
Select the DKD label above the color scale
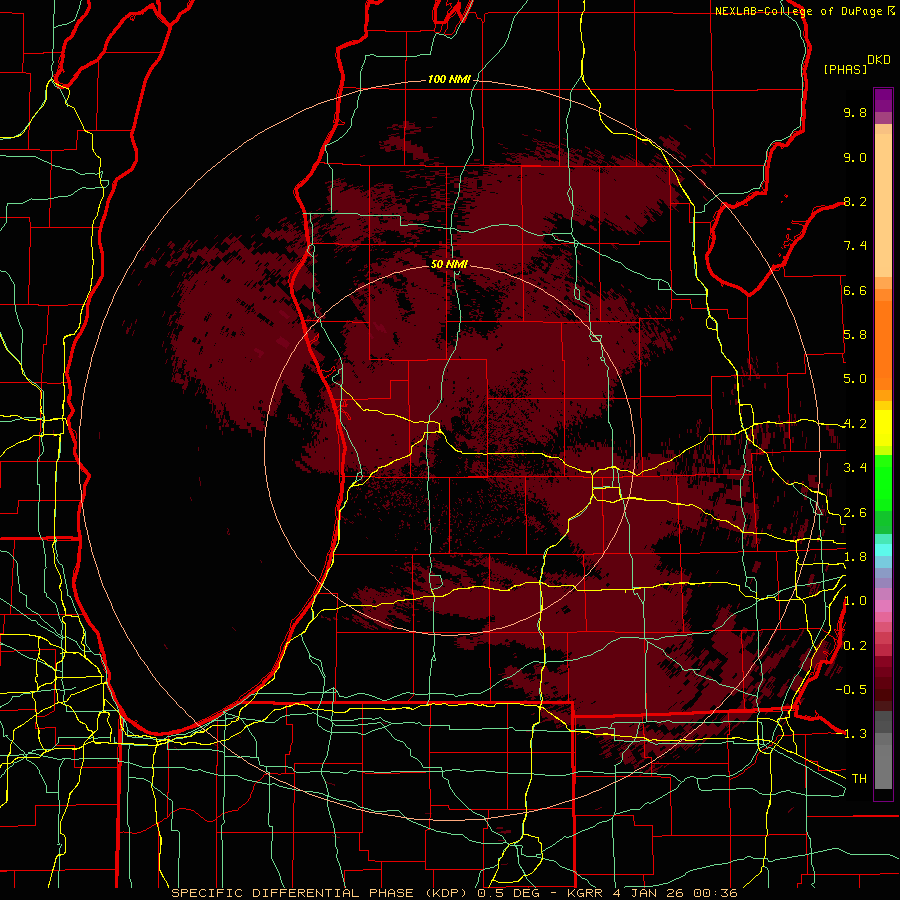point(879,60)
